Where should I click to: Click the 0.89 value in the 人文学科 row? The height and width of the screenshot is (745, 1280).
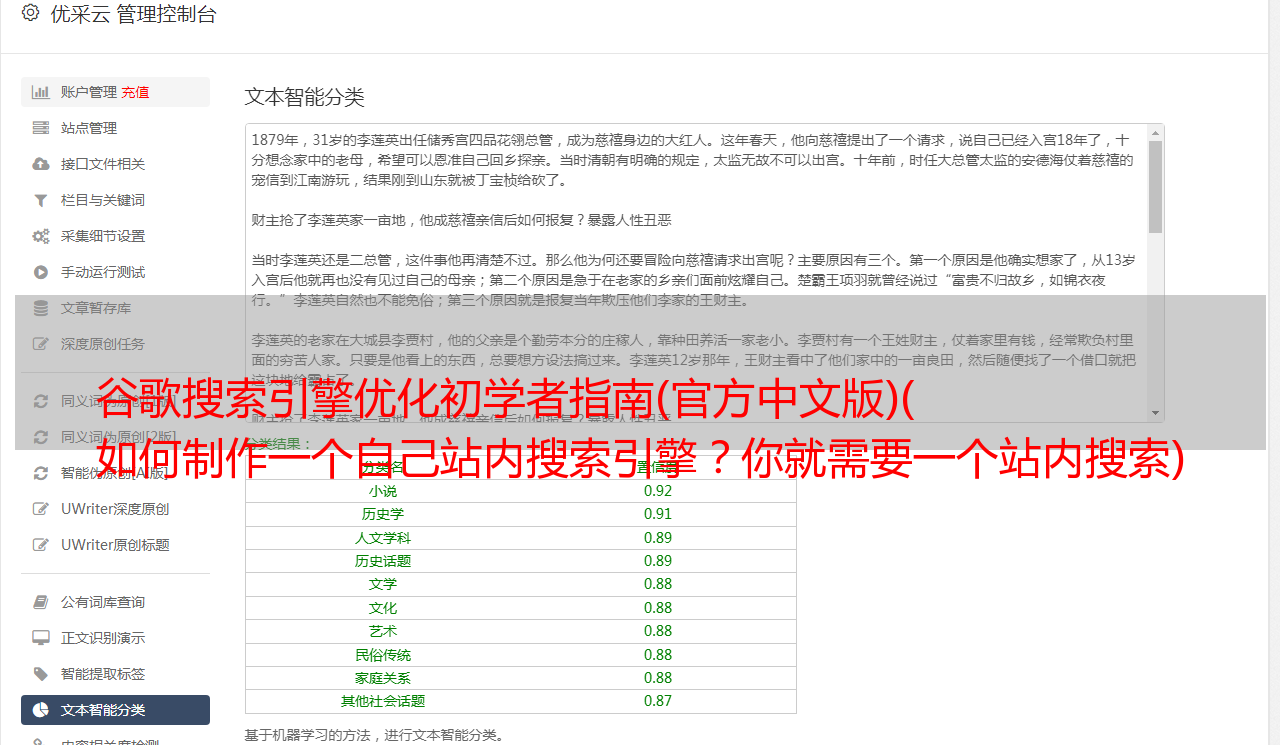pos(658,538)
